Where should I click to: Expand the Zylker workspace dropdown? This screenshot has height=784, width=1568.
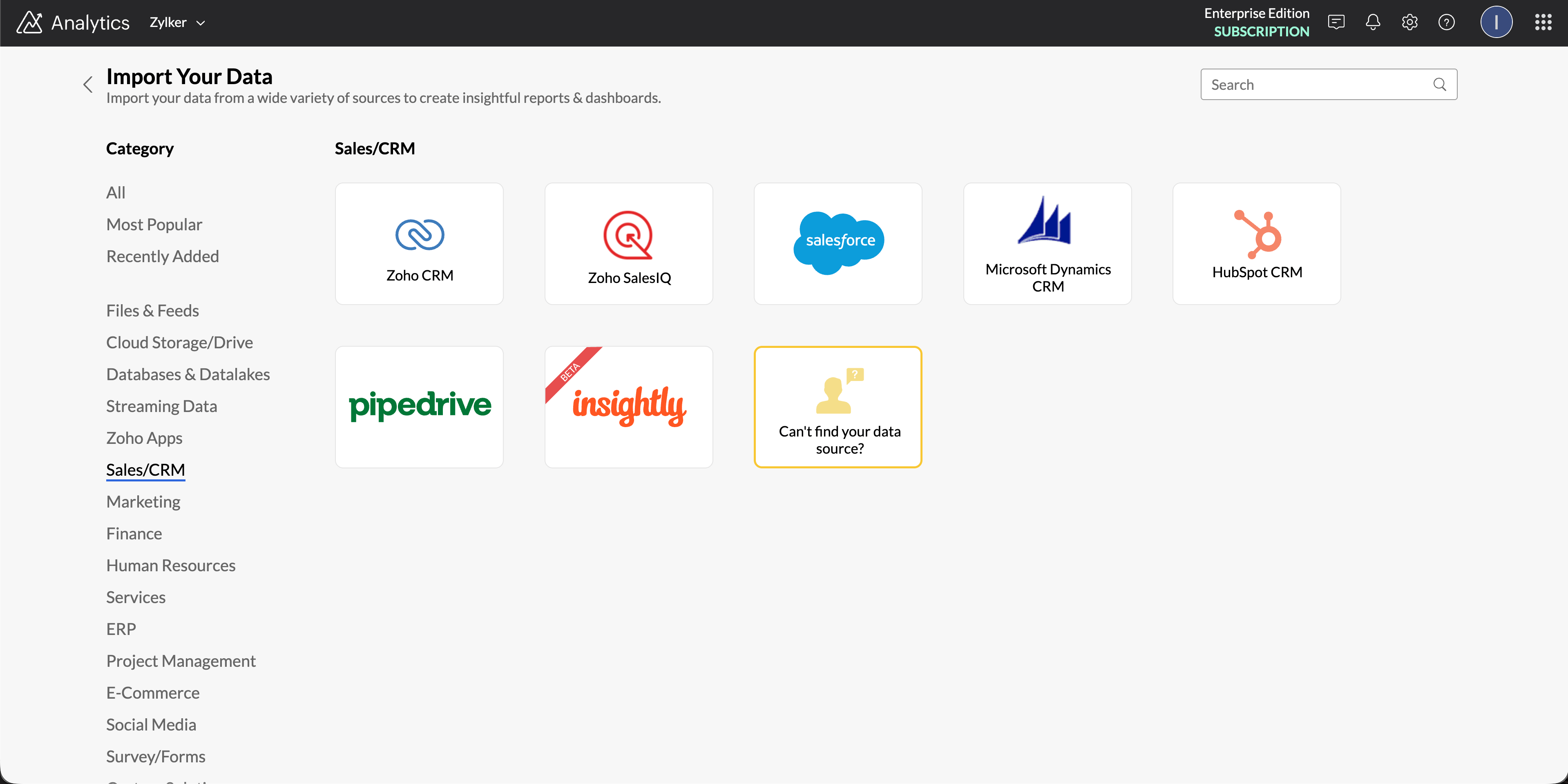pyautogui.click(x=176, y=22)
